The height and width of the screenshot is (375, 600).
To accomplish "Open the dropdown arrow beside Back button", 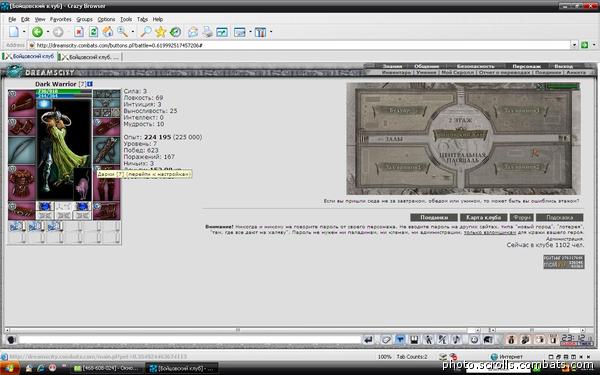I will 48,32.
